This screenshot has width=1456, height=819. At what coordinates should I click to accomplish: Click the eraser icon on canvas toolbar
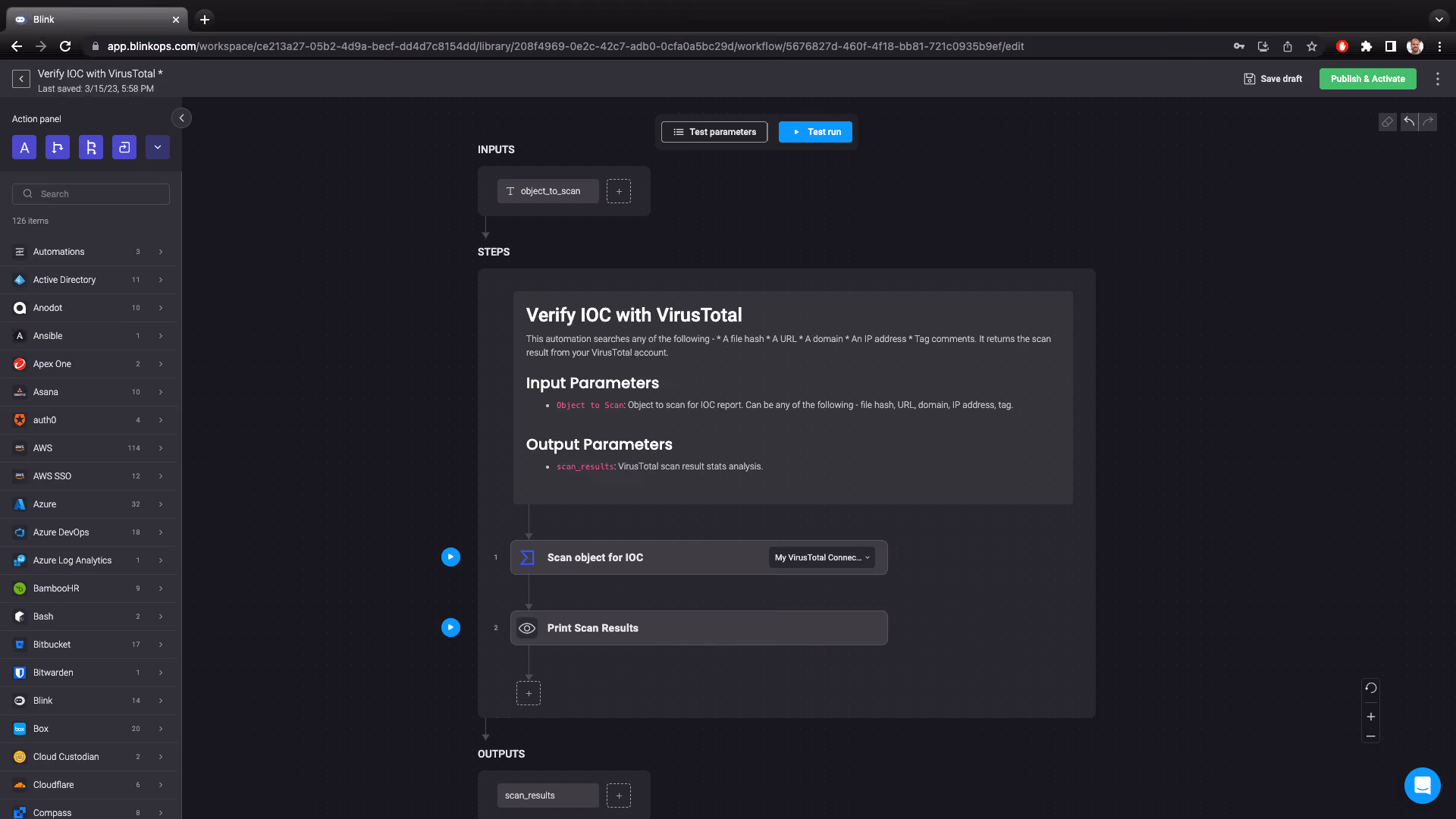(1388, 122)
